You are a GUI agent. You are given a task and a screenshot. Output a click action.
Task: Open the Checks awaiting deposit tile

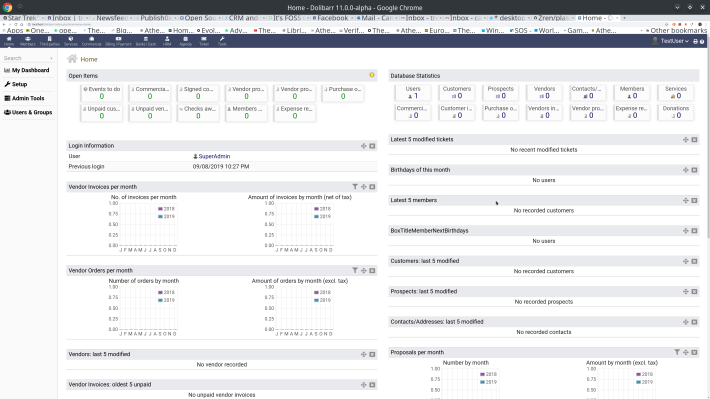point(198,112)
